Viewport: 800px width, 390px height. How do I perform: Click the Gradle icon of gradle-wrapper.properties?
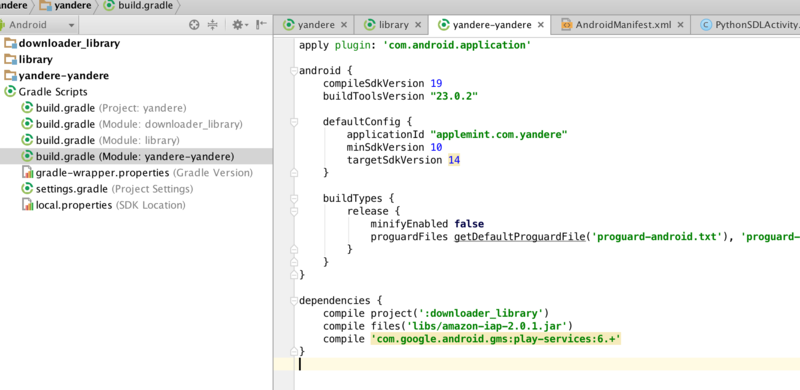28,173
